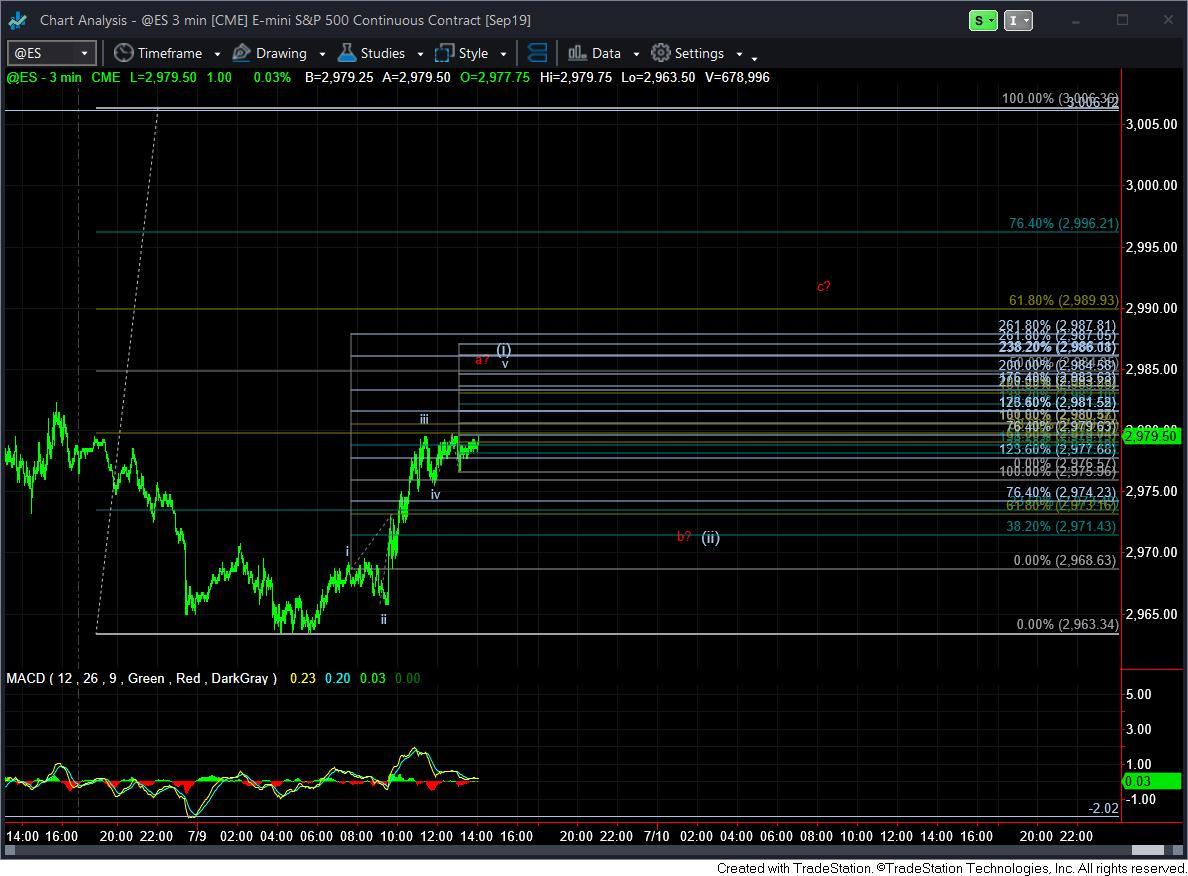Click the blue stacked panels icon
Viewport: 1188px width, 876px height.
536,53
